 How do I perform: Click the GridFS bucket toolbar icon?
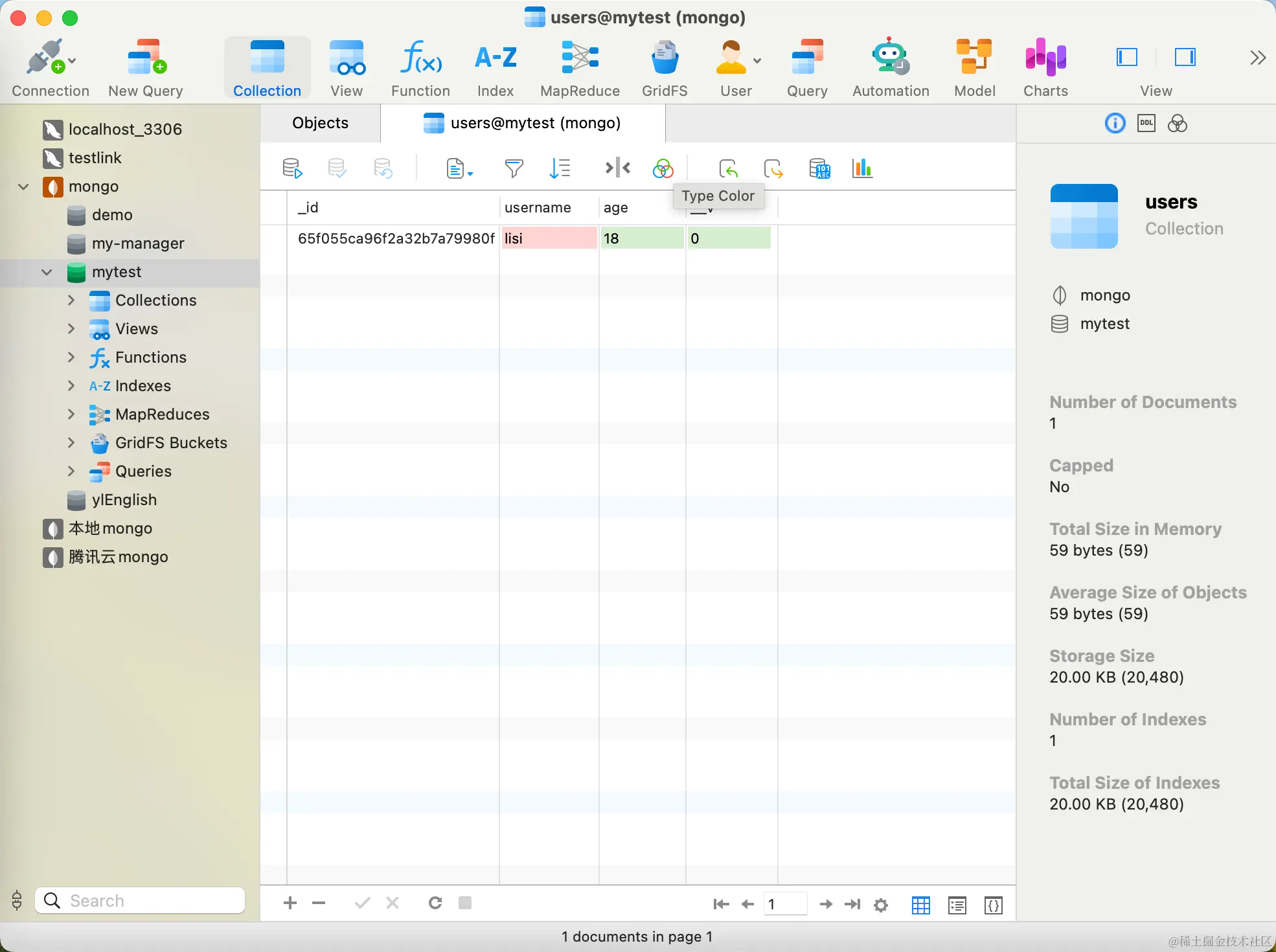[664, 68]
